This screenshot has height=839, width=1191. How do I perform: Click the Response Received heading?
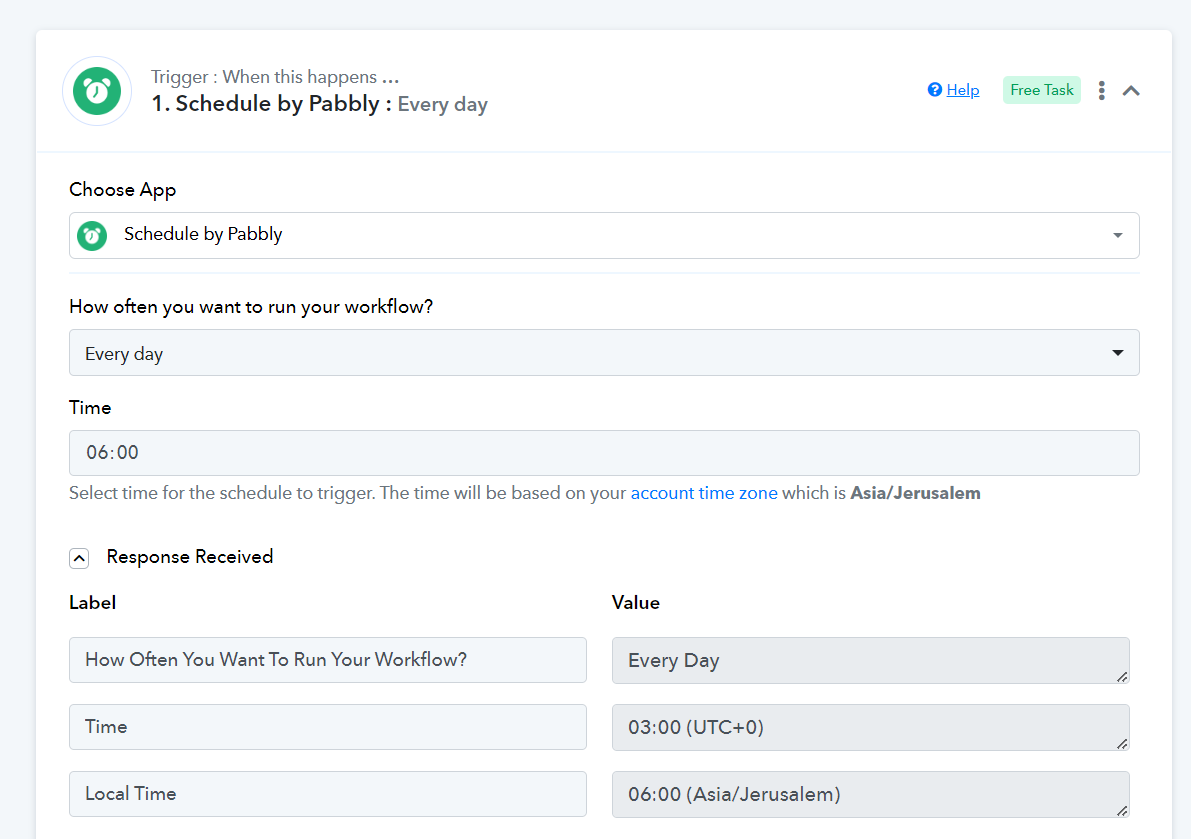[190, 557]
